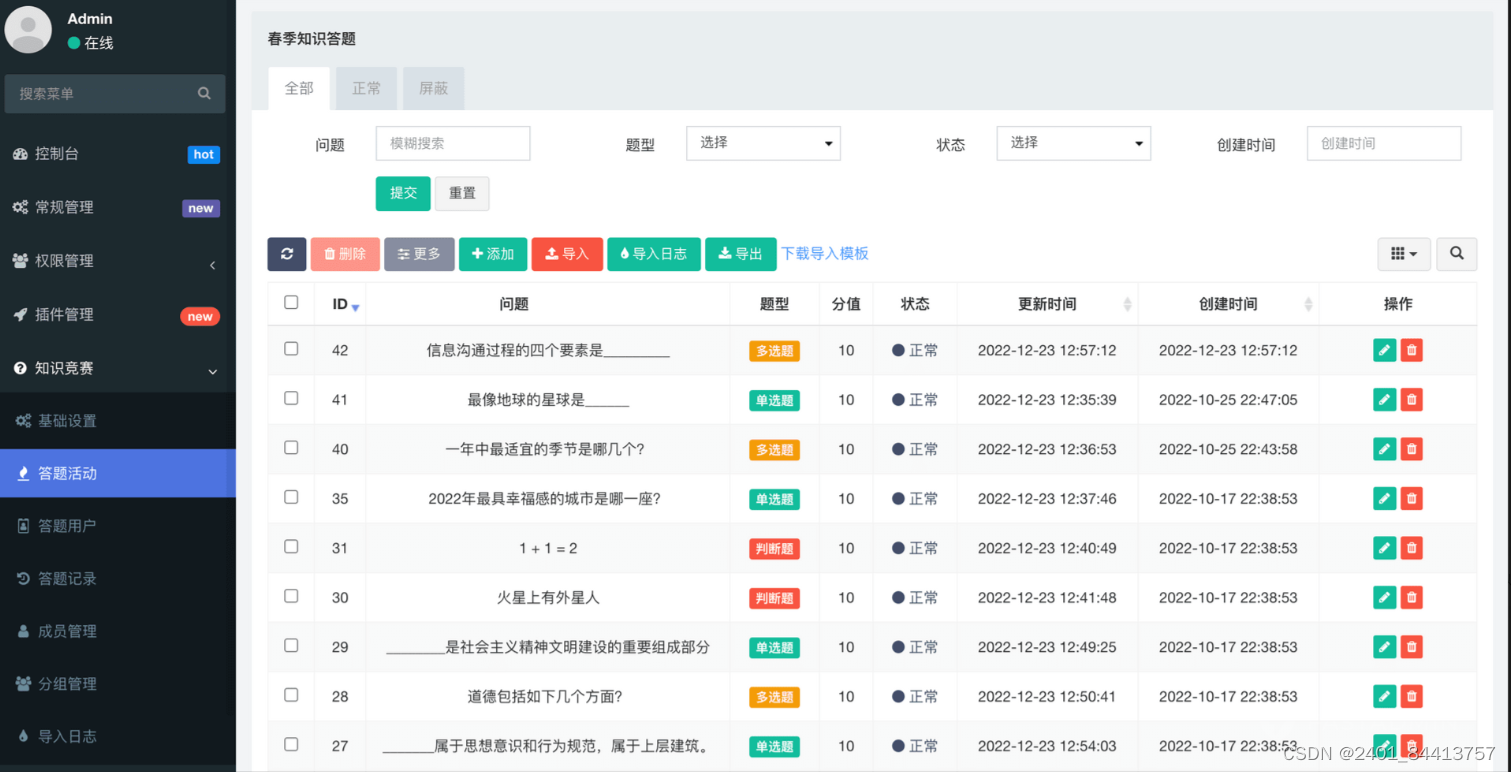Delete the row '1 + 1 = 2'

1411,548
